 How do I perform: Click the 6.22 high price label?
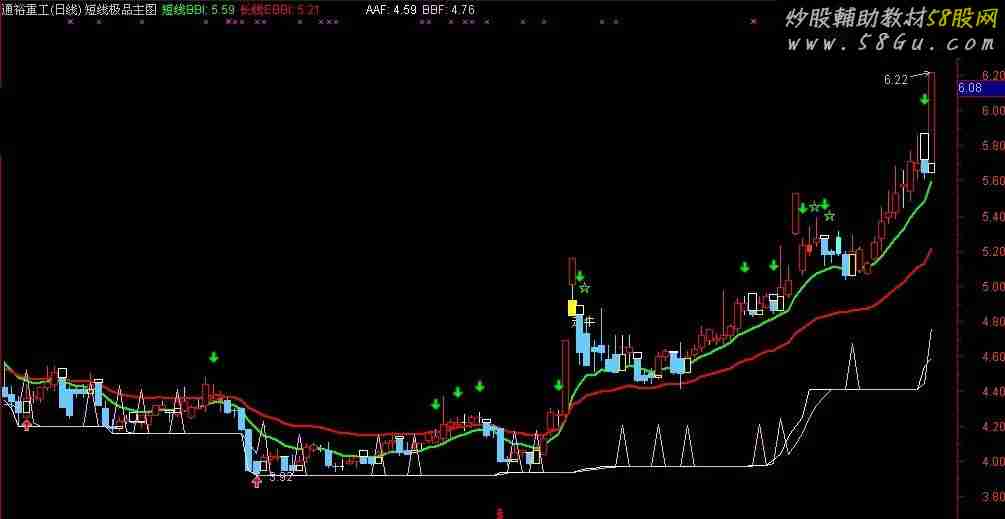click(x=896, y=80)
